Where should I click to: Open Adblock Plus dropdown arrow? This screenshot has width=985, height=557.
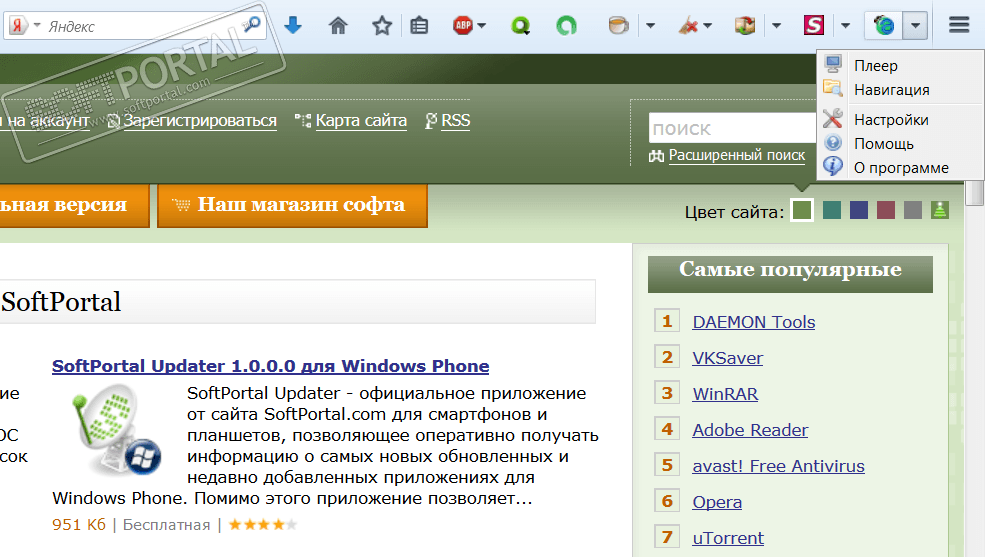482,26
